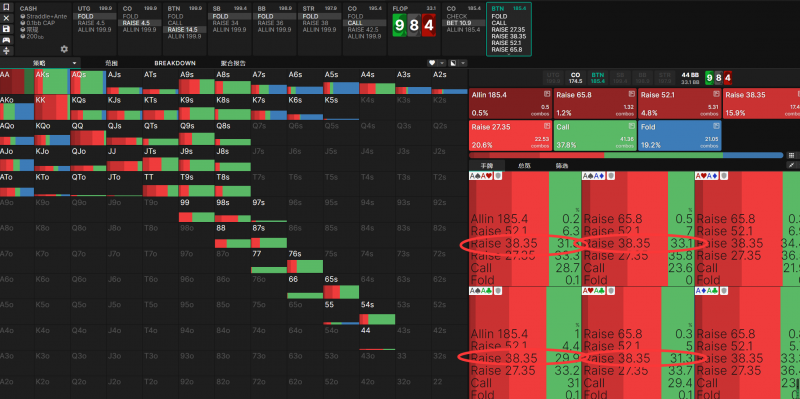Click the corner icon on the Fold card
800x399 pixels.
point(716,126)
